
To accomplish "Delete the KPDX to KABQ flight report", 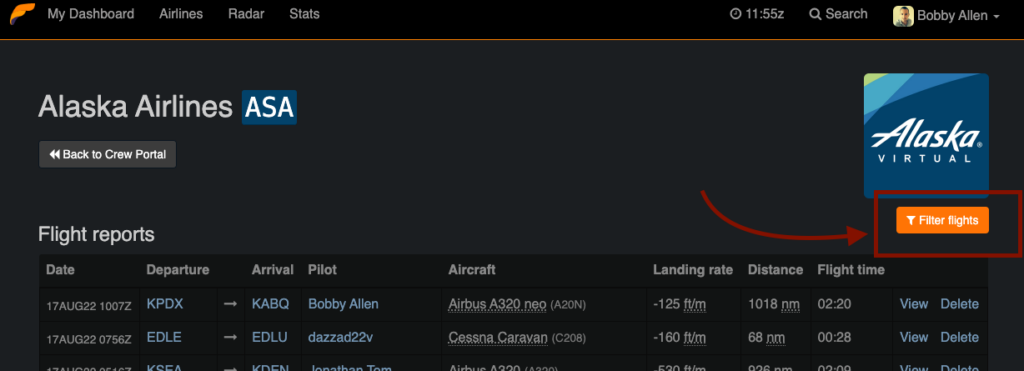I will pos(959,304).
